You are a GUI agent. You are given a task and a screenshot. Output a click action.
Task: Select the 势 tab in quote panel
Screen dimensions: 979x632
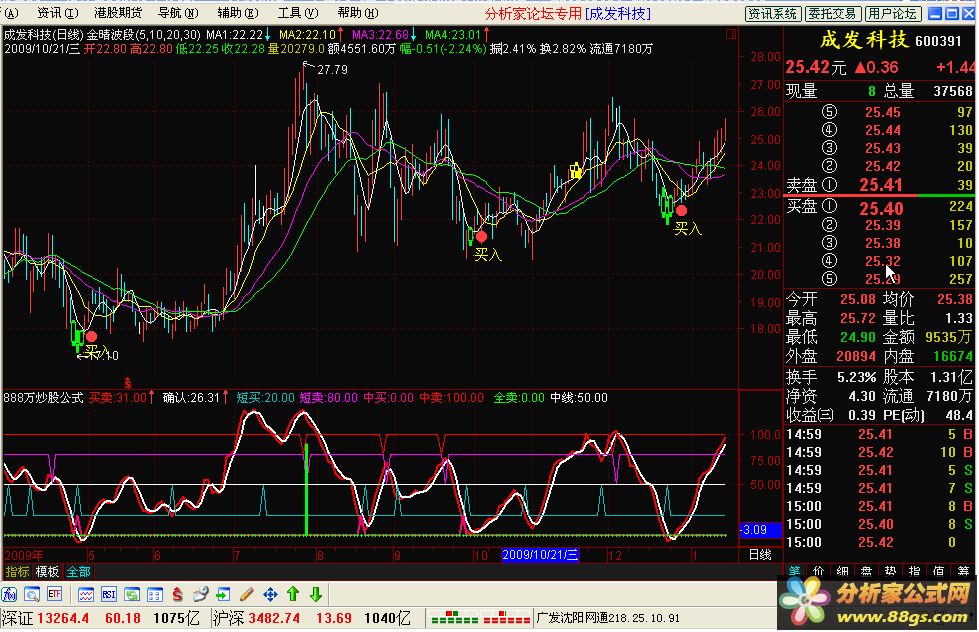[x=890, y=571]
